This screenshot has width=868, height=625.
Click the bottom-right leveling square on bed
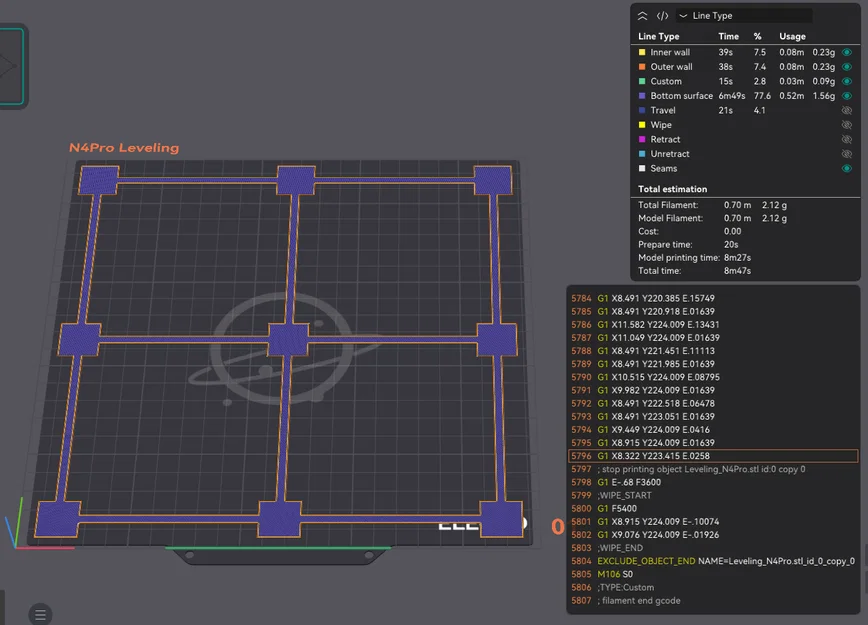[x=502, y=519]
